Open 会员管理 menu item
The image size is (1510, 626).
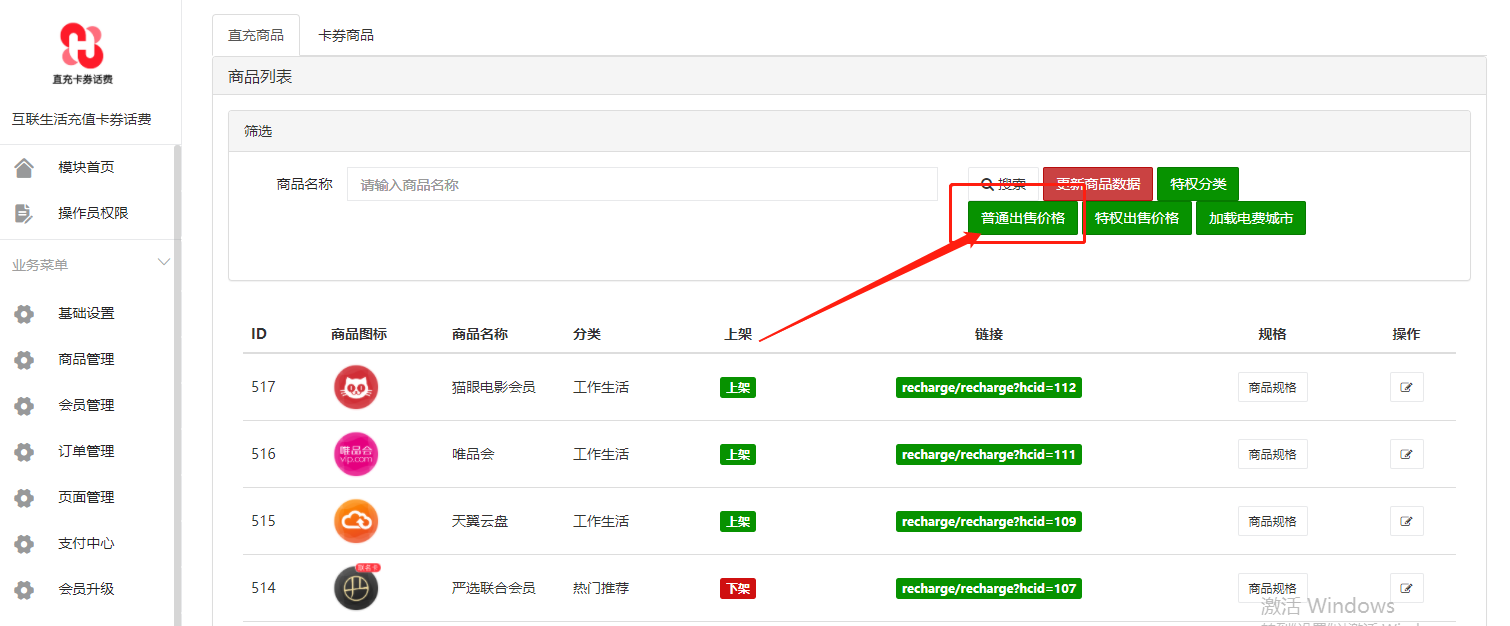coord(87,405)
